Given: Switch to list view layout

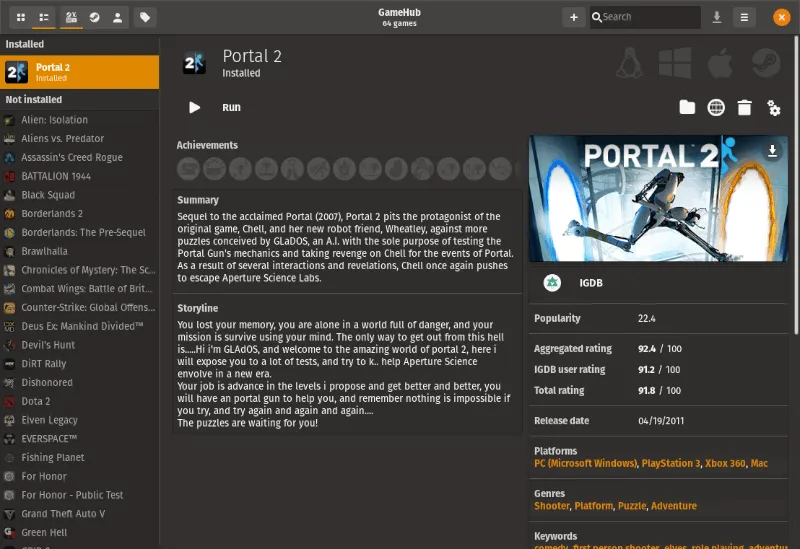Looking at the screenshot, I should tap(44, 17).
